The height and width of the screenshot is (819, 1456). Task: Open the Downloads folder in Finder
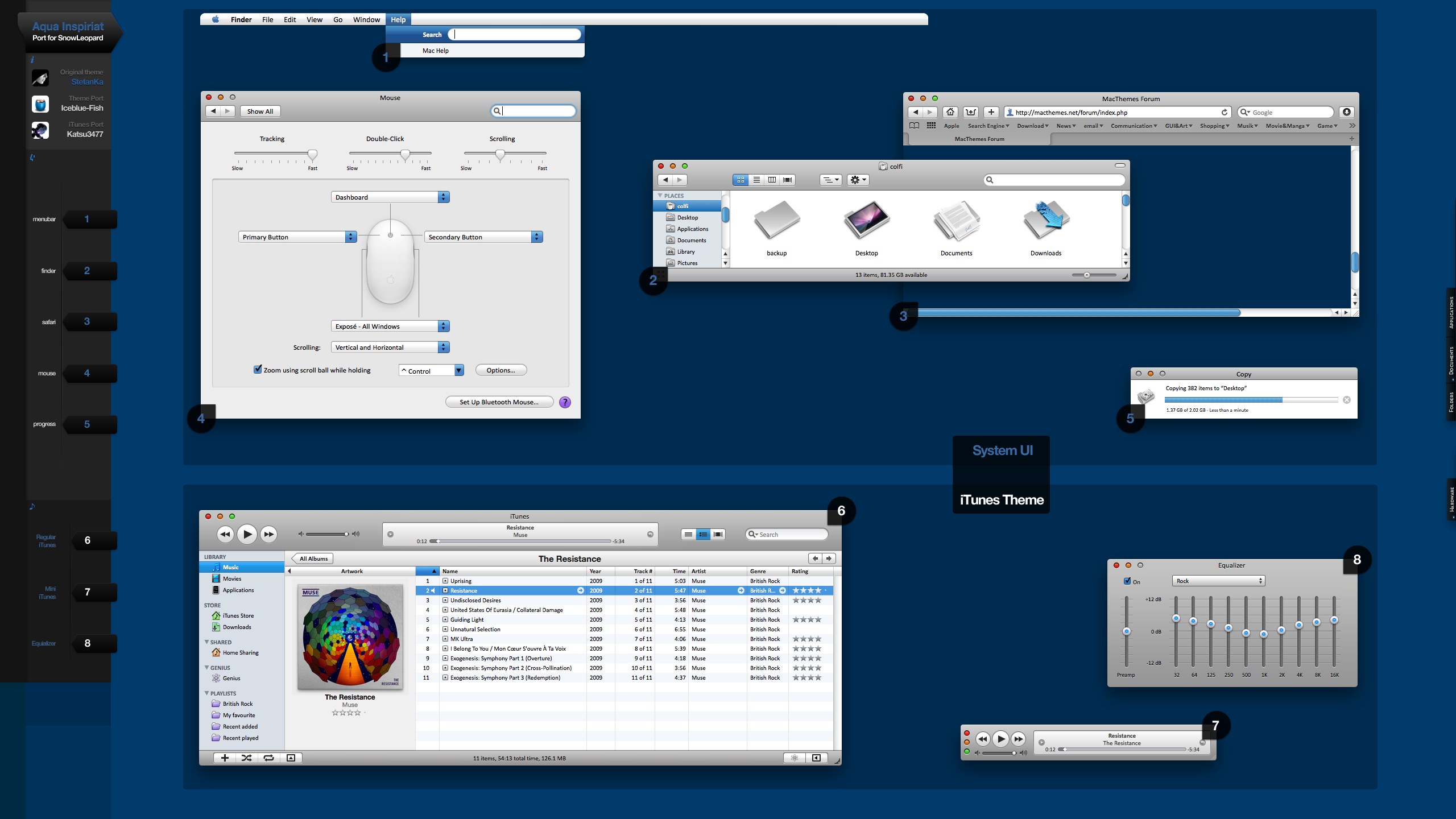(x=1046, y=227)
